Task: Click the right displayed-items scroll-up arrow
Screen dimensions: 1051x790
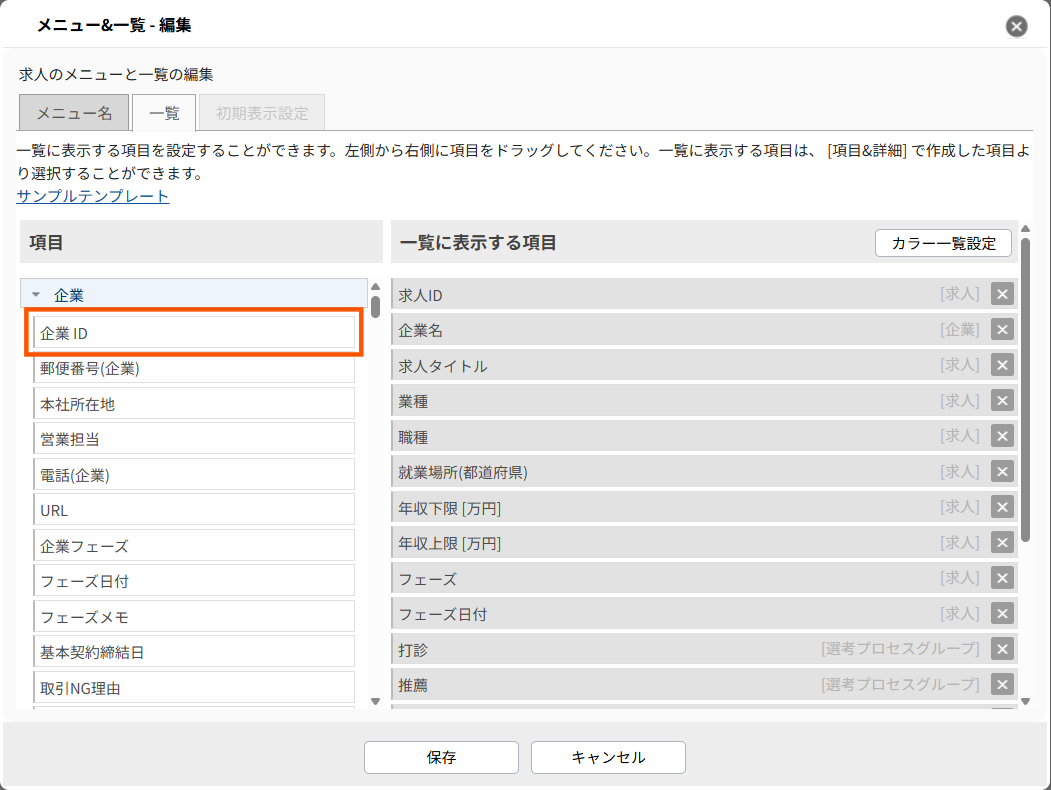Action: coord(1025,229)
